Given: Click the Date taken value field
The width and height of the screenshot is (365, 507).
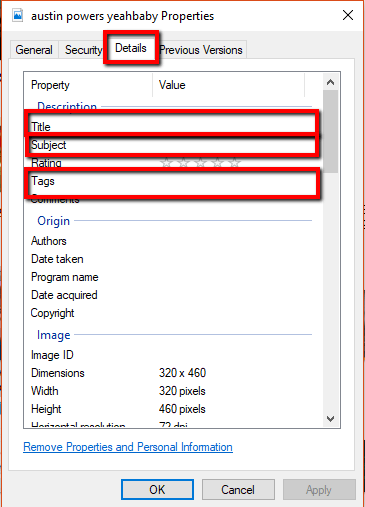Looking at the screenshot, I should [233, 259].
